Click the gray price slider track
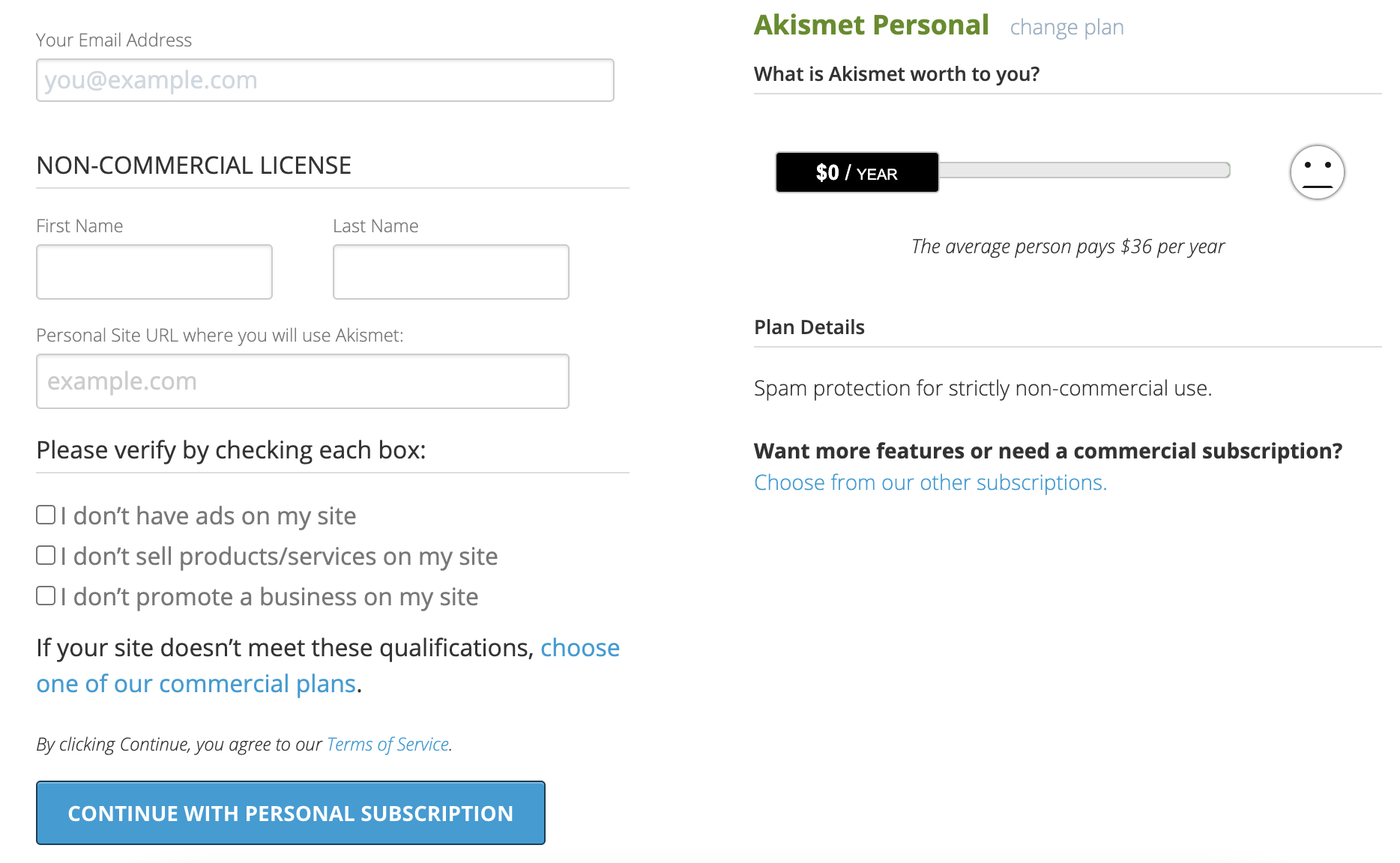This screenshot has height=863, width=1400. pyautogui.click(x=1084, y=170)
